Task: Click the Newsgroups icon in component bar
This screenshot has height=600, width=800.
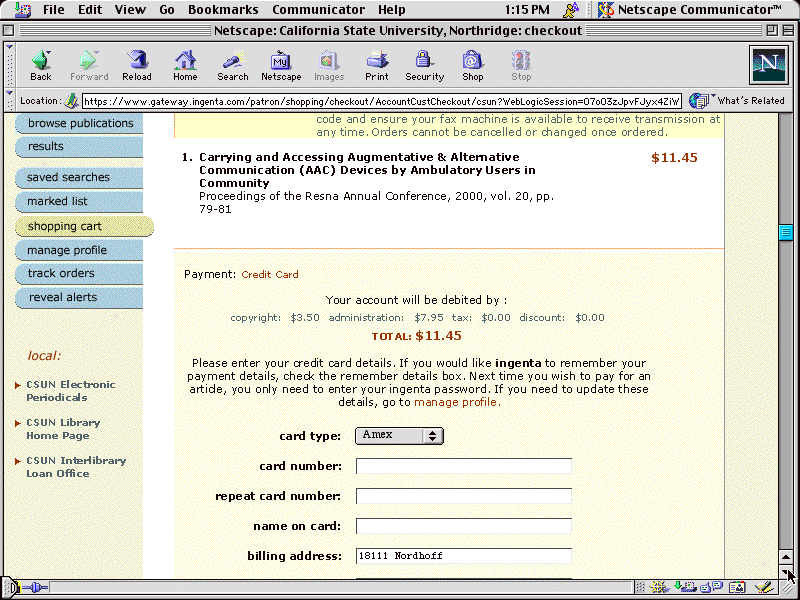Action: (x=711, y=588)
